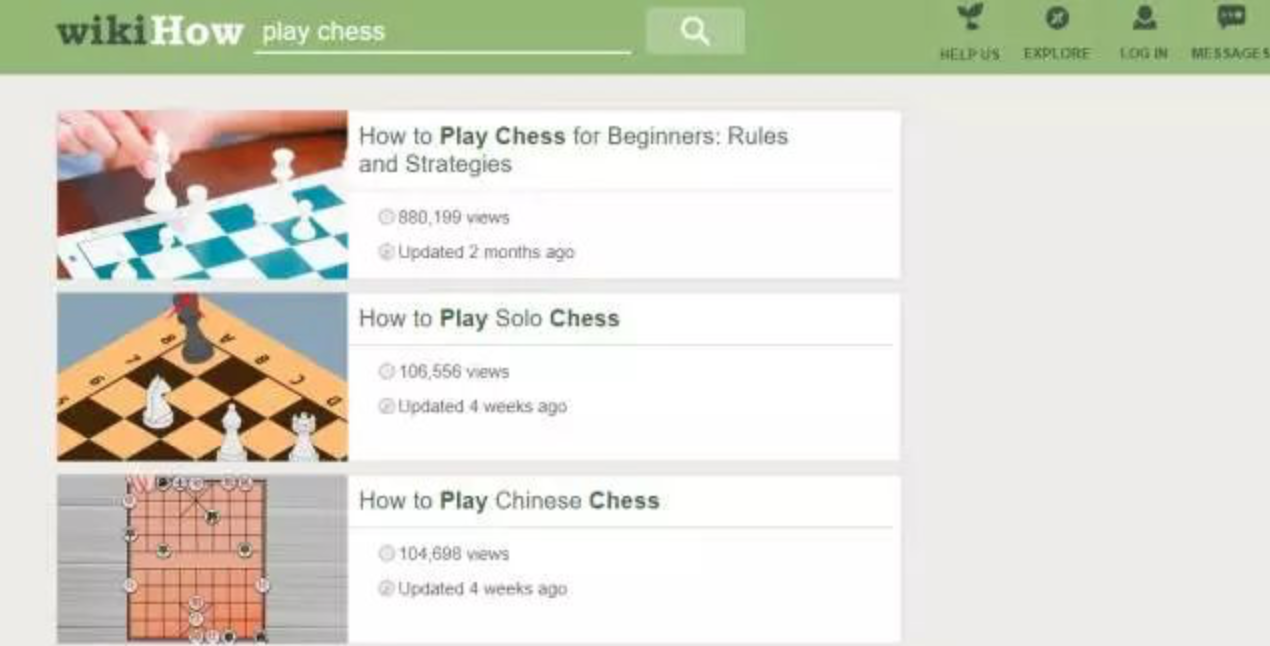Click the Solo Chess orange board thumbnail
The height and width of the screenshot is (646, 1270).
pos(202,377)
